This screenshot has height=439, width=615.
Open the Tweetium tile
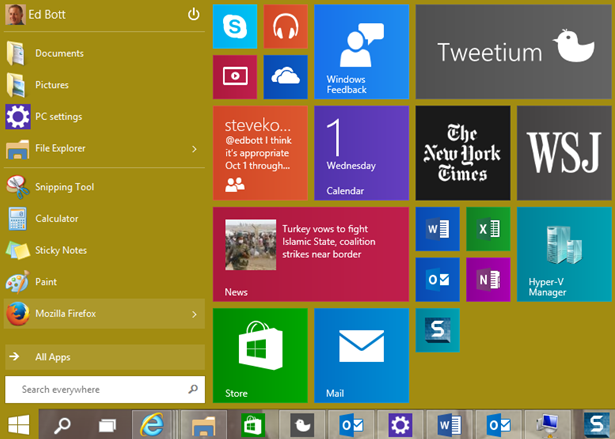[513, 50]
